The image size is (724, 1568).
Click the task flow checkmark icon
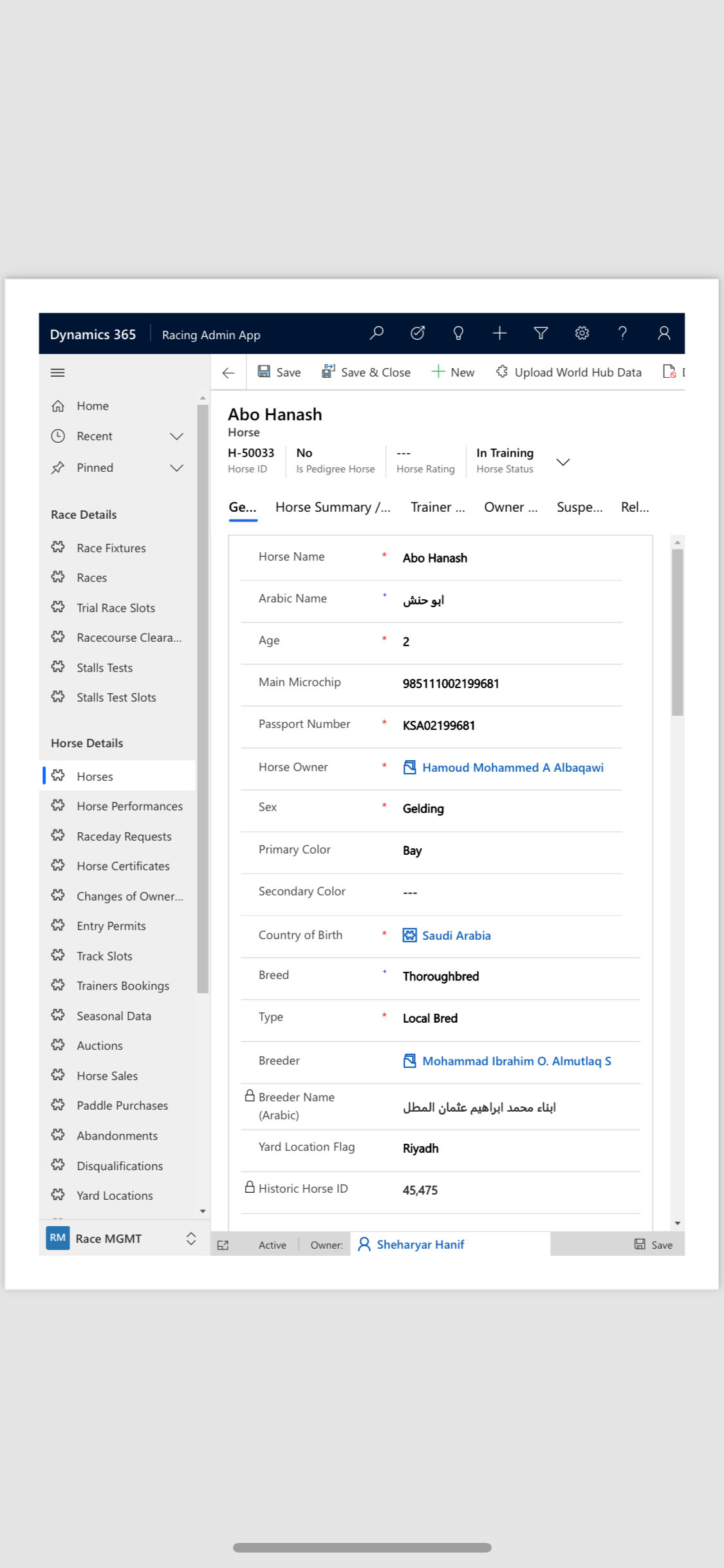[418, 333]
